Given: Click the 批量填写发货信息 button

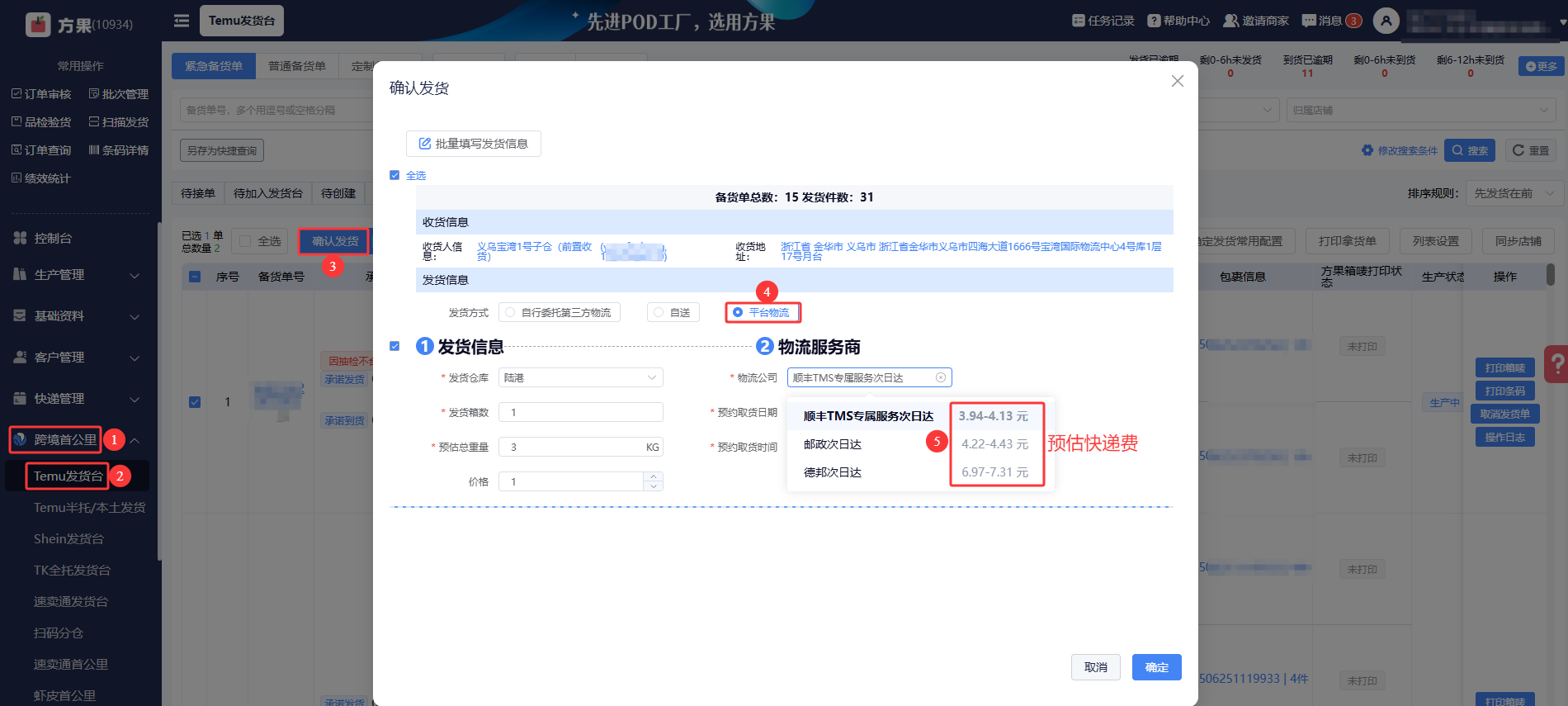Looking at the screenshot, I should pyautogui.click(x=473, y=144).
